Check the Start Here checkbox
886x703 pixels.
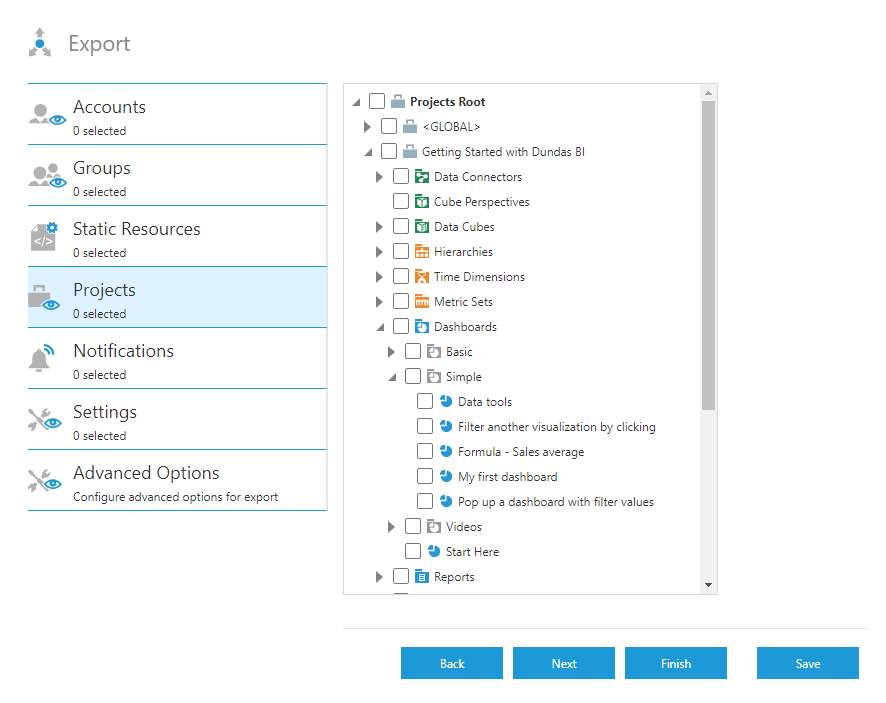[x=413, y=551]
